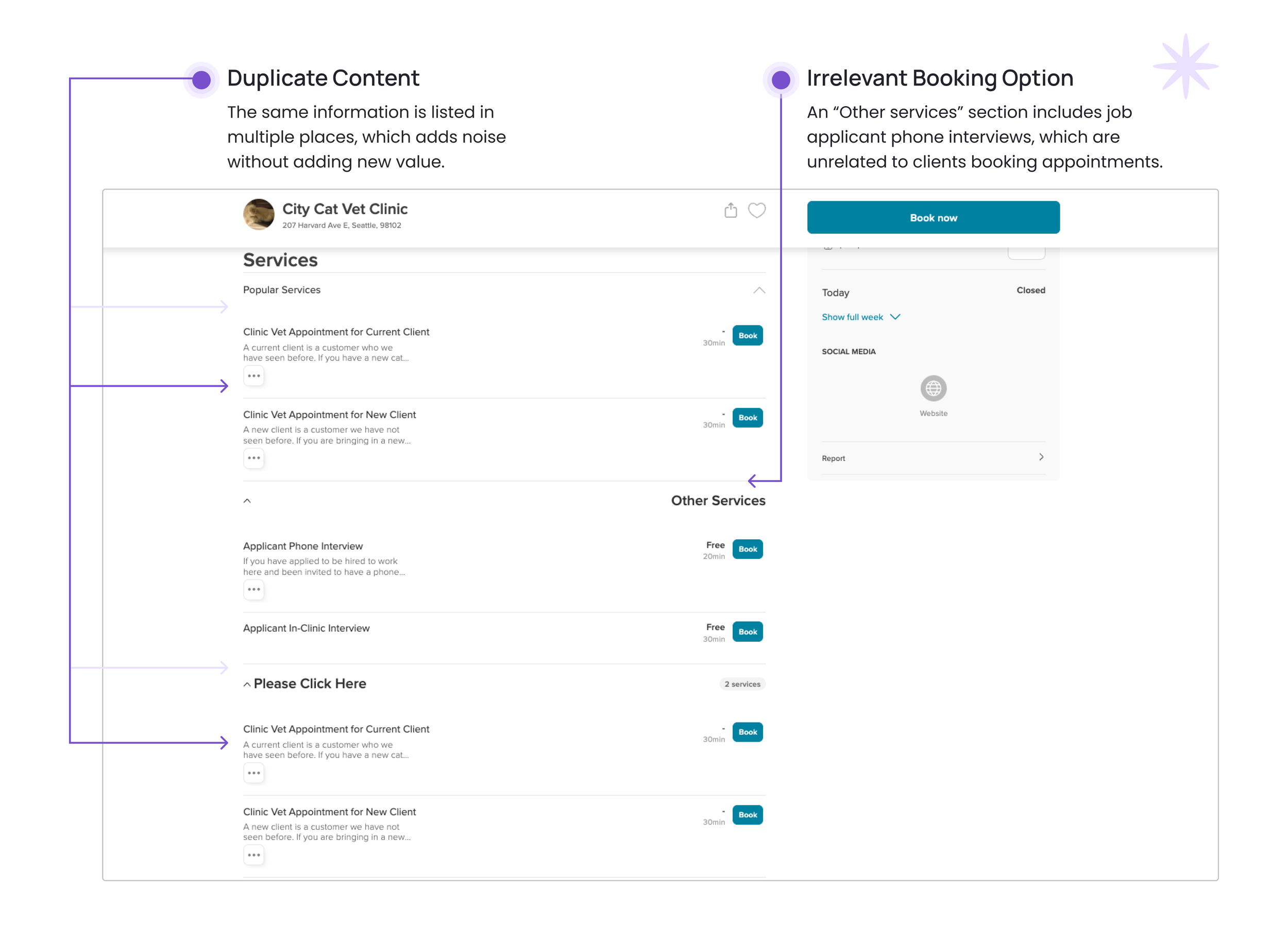Click the share icon beside the clinic name
The image size is (1288, 942).
tap(730, 211)
